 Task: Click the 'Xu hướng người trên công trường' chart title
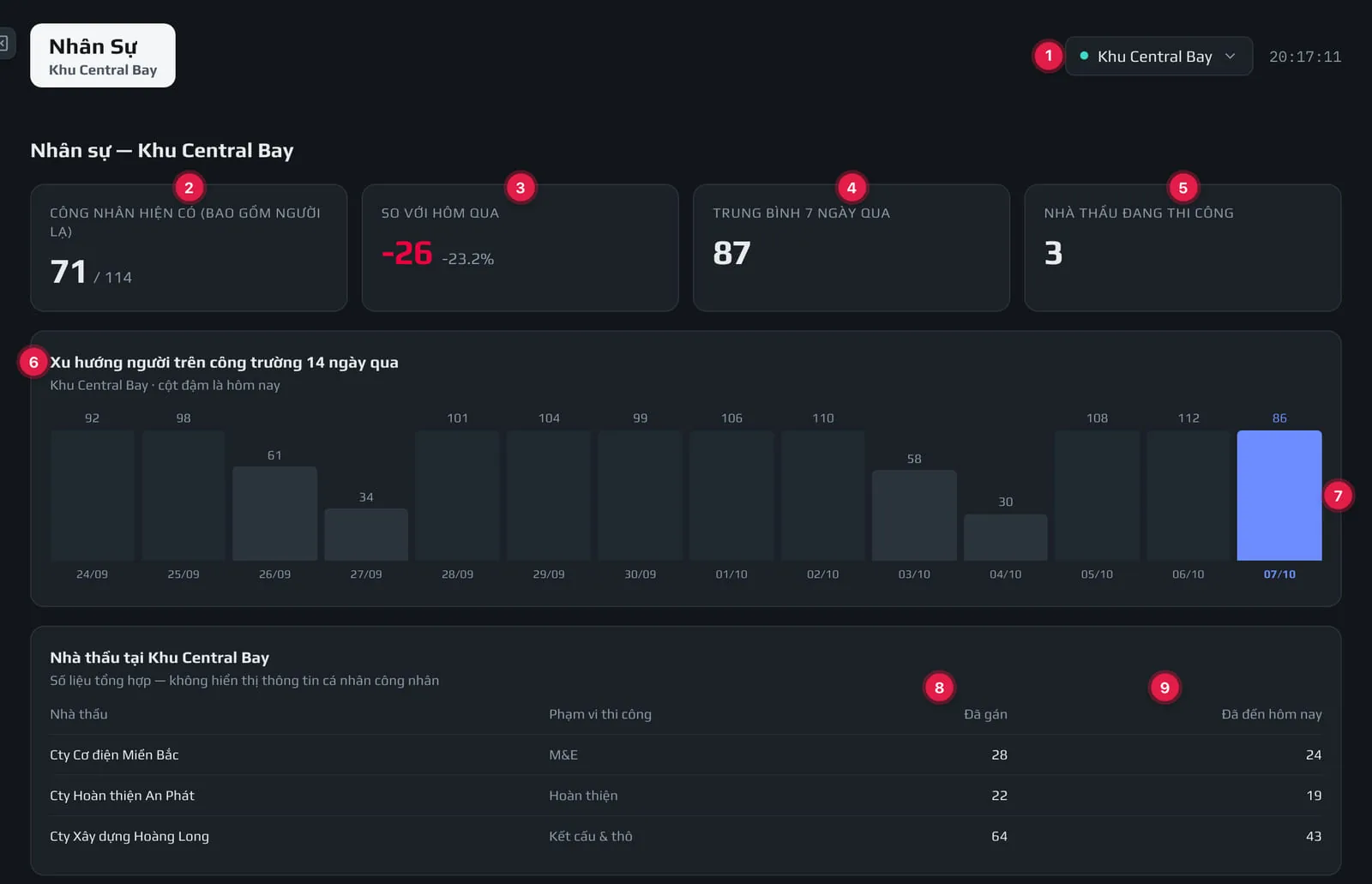224,363
